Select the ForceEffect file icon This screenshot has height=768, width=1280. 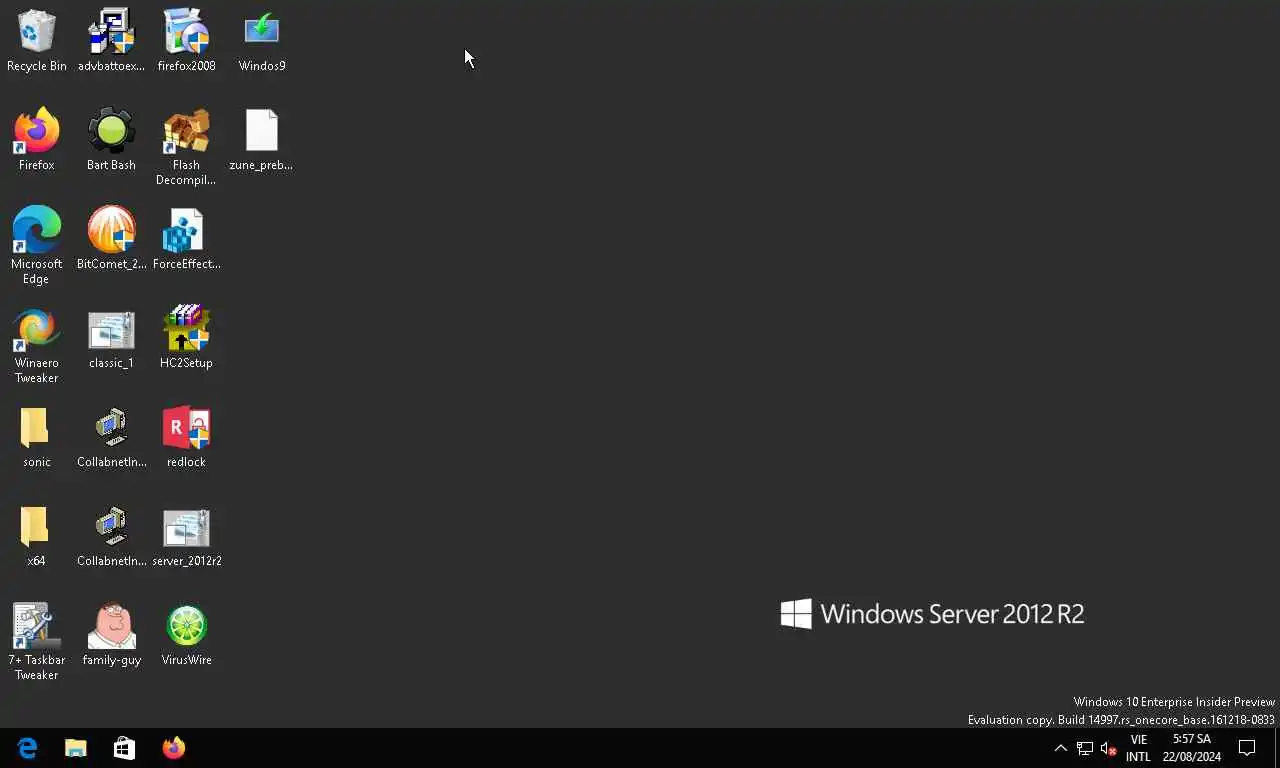pyautogui.click(x=186, y=239)
